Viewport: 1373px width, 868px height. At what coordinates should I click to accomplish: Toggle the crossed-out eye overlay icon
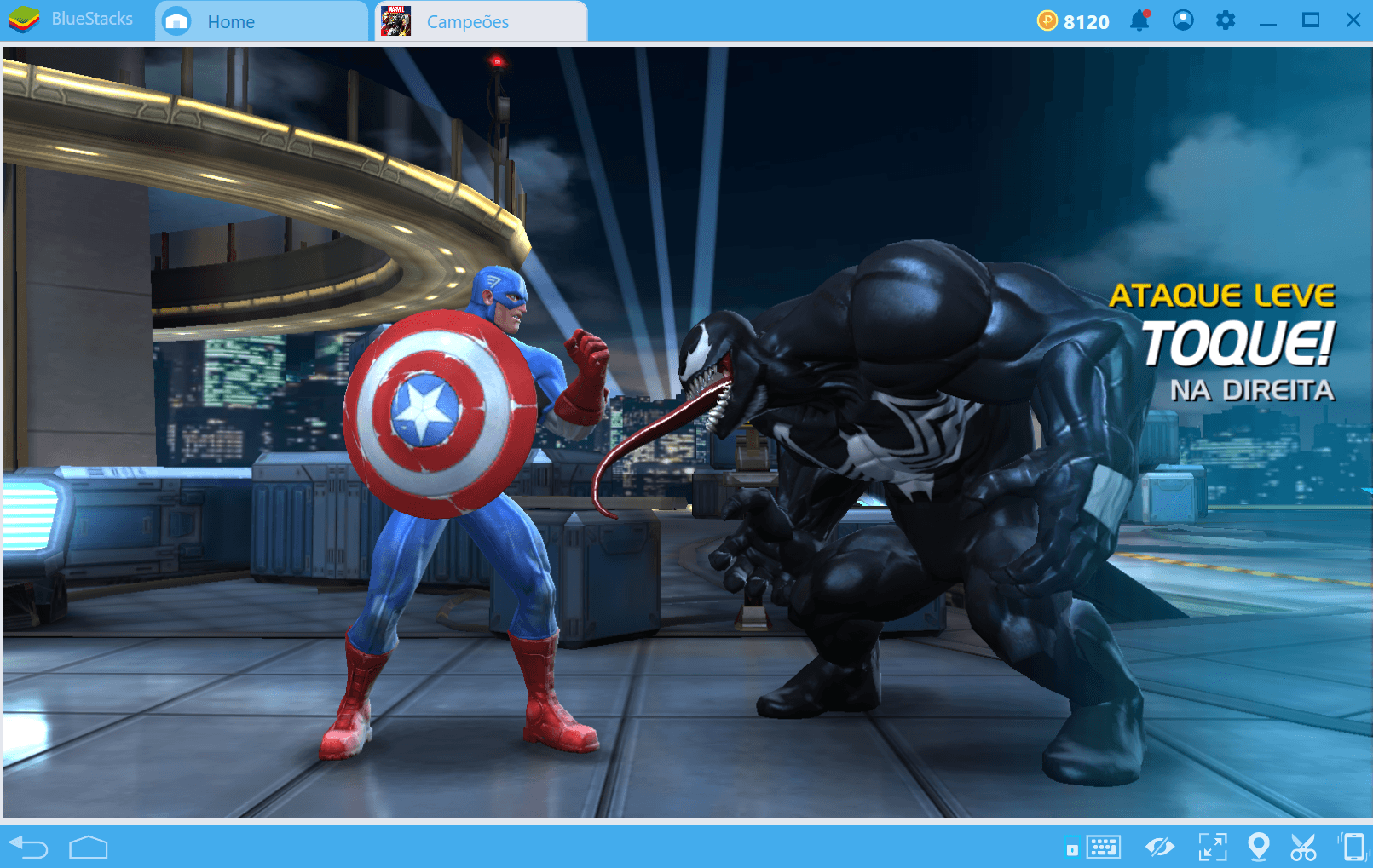(1160, 847)
